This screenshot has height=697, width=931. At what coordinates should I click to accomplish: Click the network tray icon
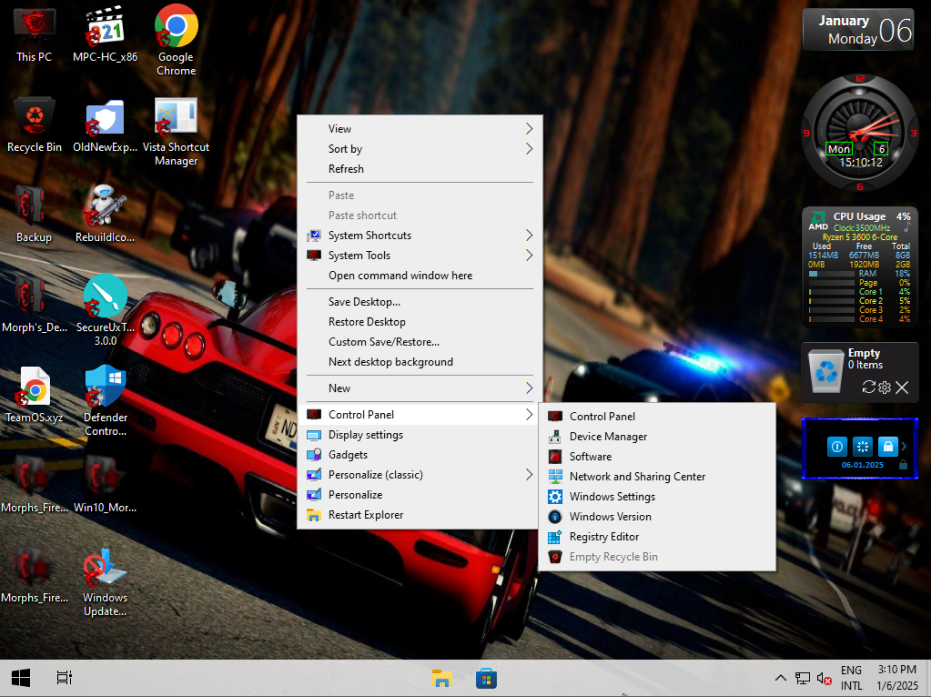pos(803,678)
